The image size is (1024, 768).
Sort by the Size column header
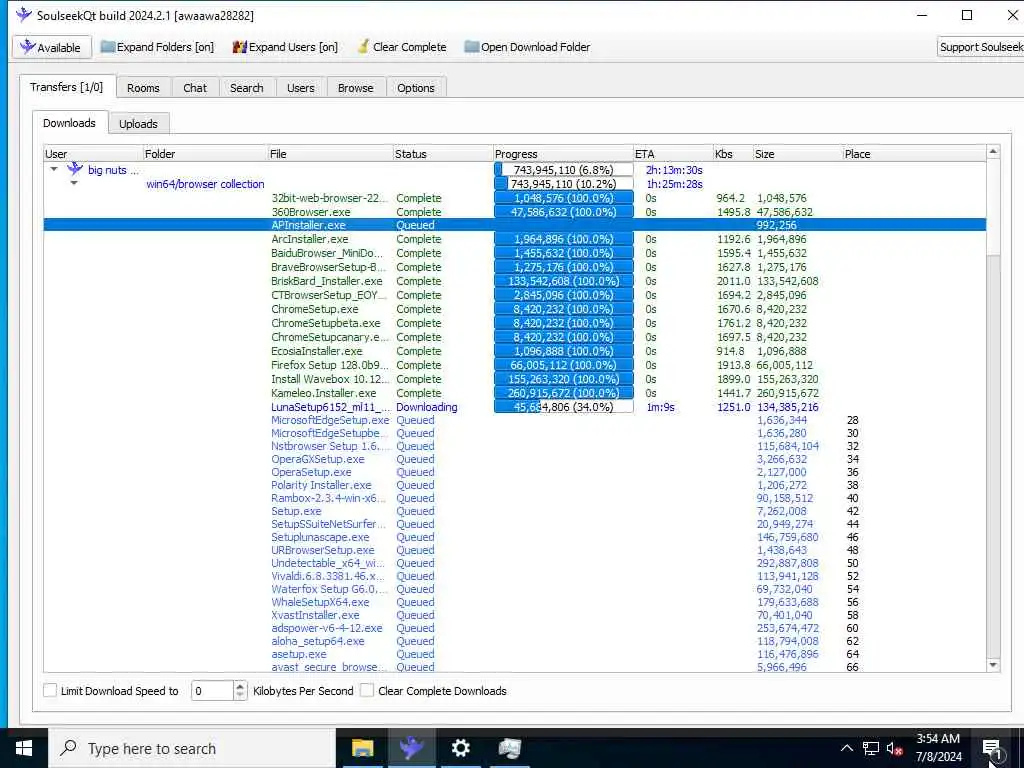(797, 154)
